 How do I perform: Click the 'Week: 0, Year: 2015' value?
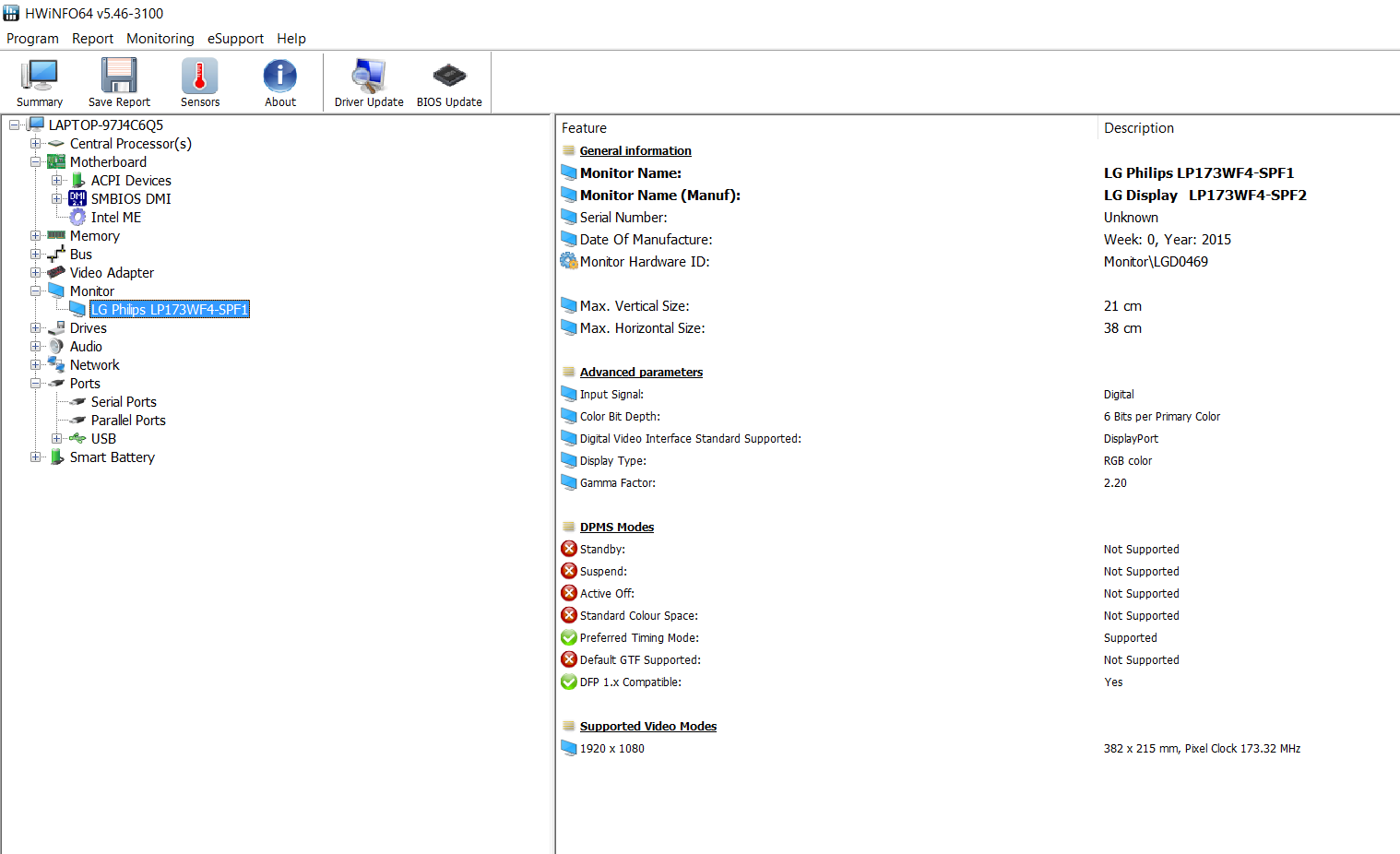pos(1168,239)
